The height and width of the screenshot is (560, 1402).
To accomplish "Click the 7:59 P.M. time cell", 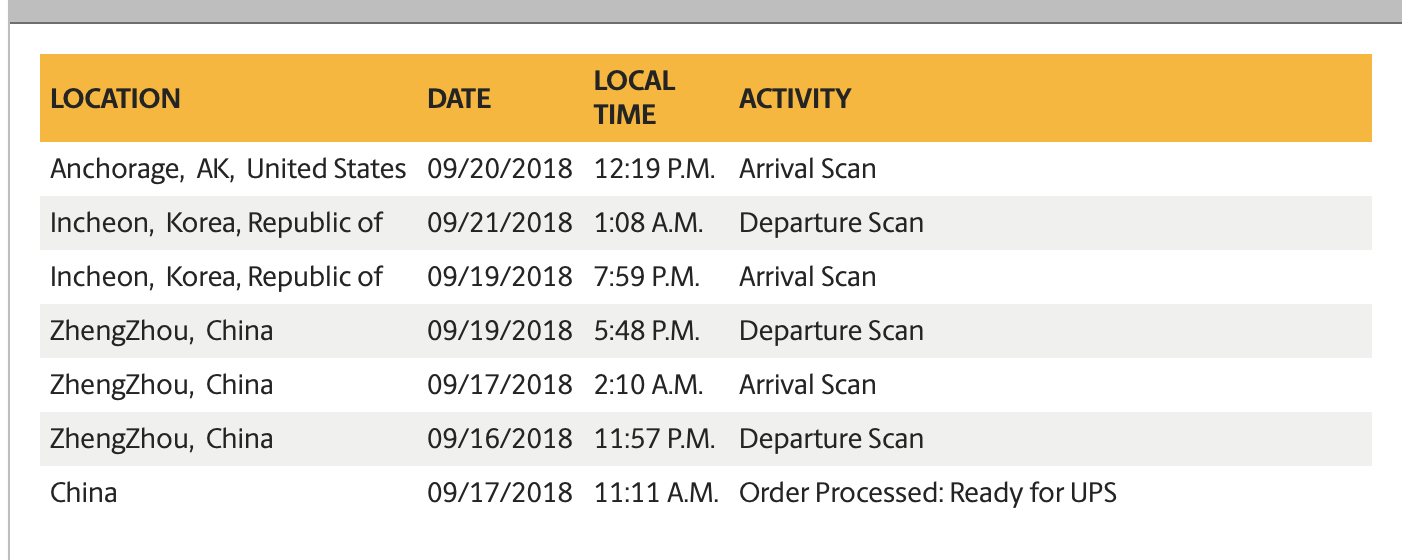I will pos(646,277).
